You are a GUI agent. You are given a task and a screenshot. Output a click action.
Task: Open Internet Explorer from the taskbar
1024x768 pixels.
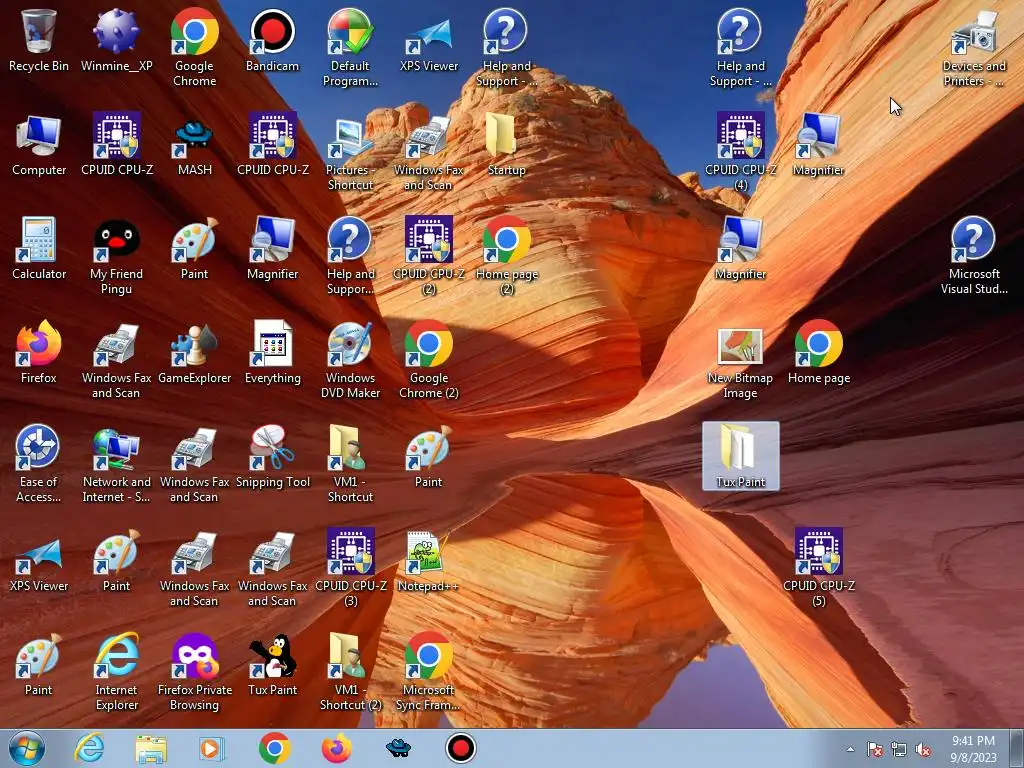pos(89,748)
